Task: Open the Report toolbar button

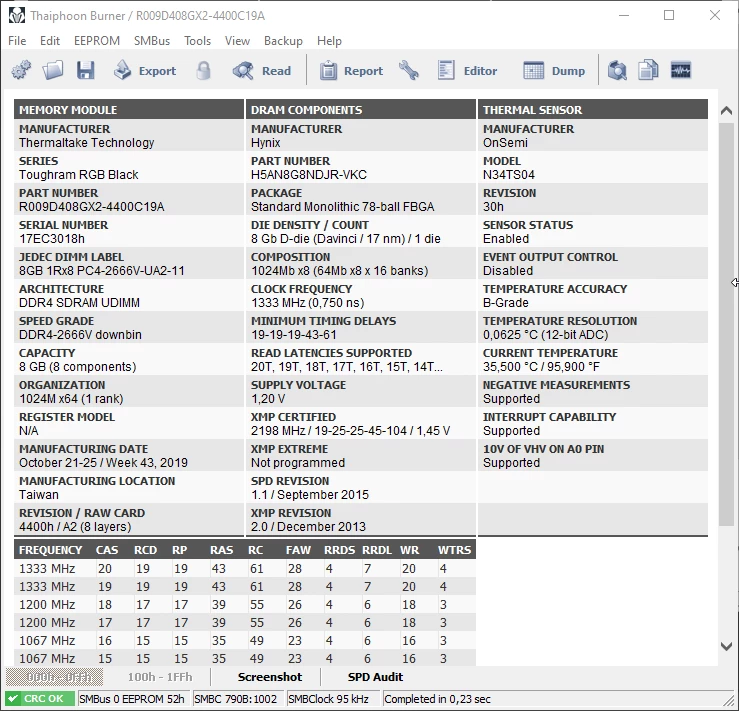Action: (x=352, y=71)
